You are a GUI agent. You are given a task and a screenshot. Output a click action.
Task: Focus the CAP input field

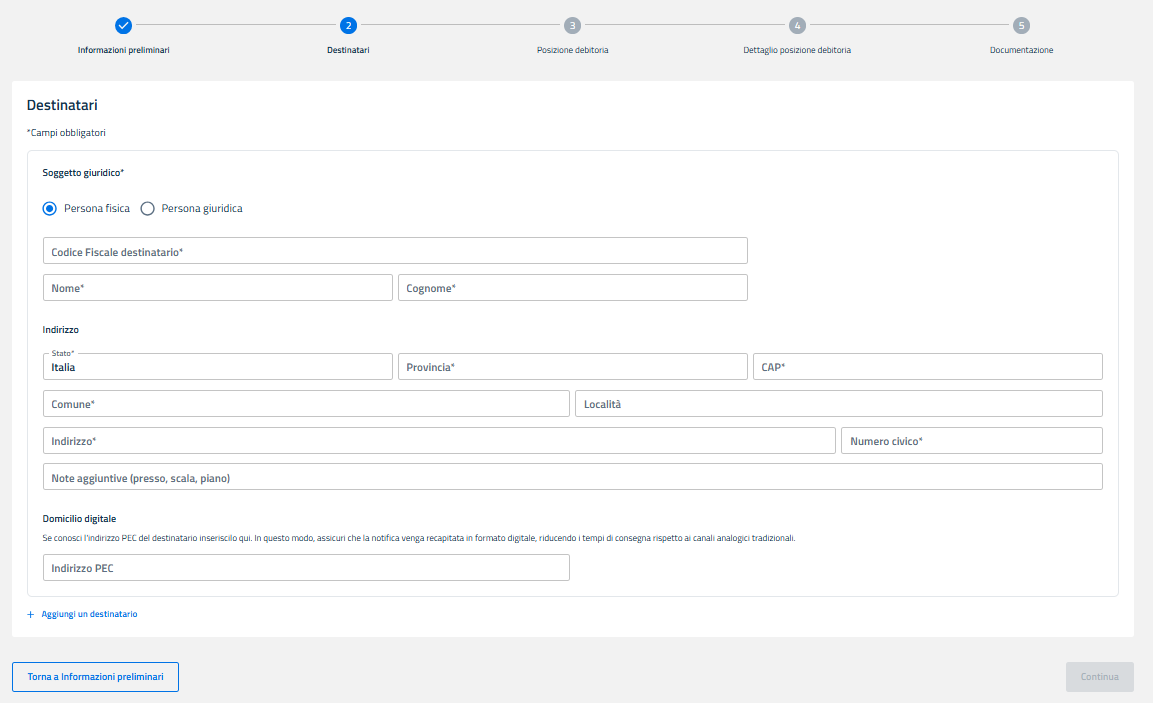click(x=927, y=367)
